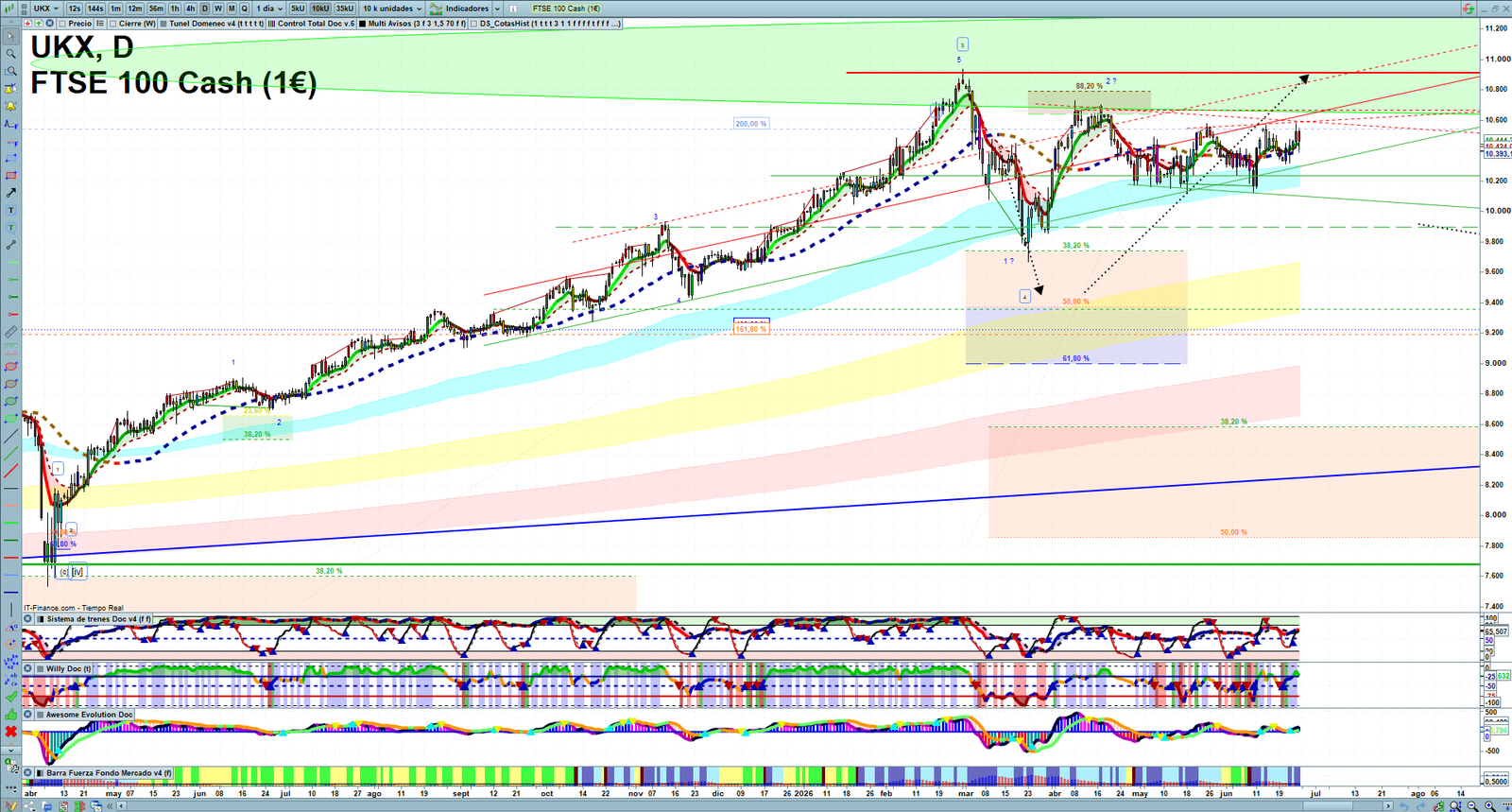Click the green checkmark icon
The height and width of the screenshot is (812, 1512).
click(x=10, y=697)
